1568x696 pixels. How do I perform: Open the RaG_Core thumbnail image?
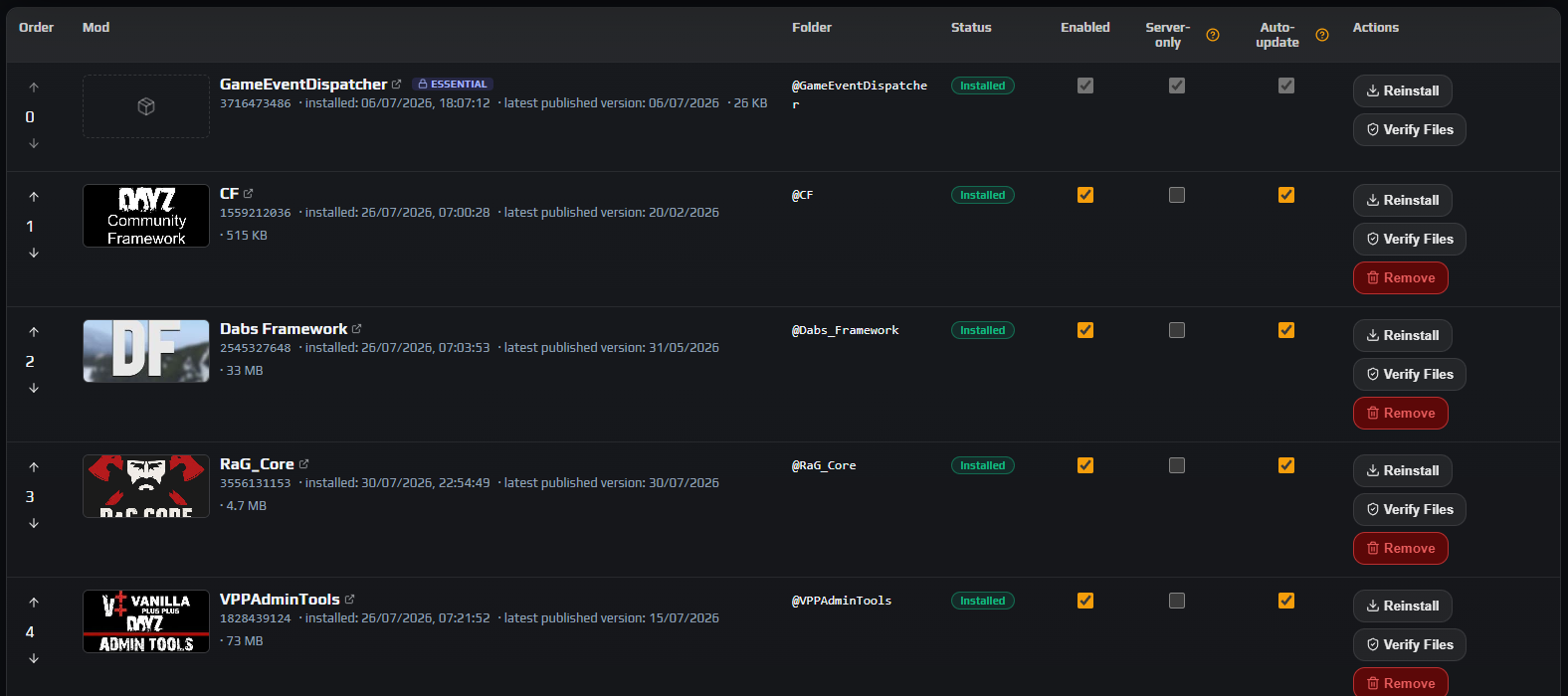point(146,486)
